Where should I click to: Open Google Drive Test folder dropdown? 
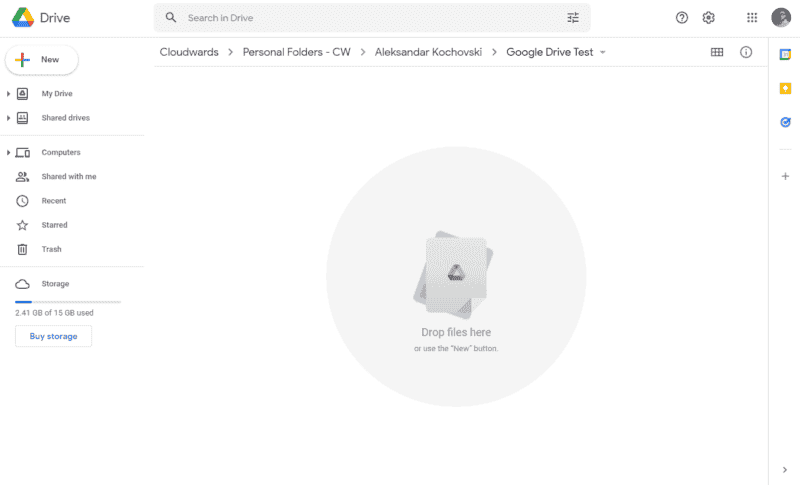(603, 53)
